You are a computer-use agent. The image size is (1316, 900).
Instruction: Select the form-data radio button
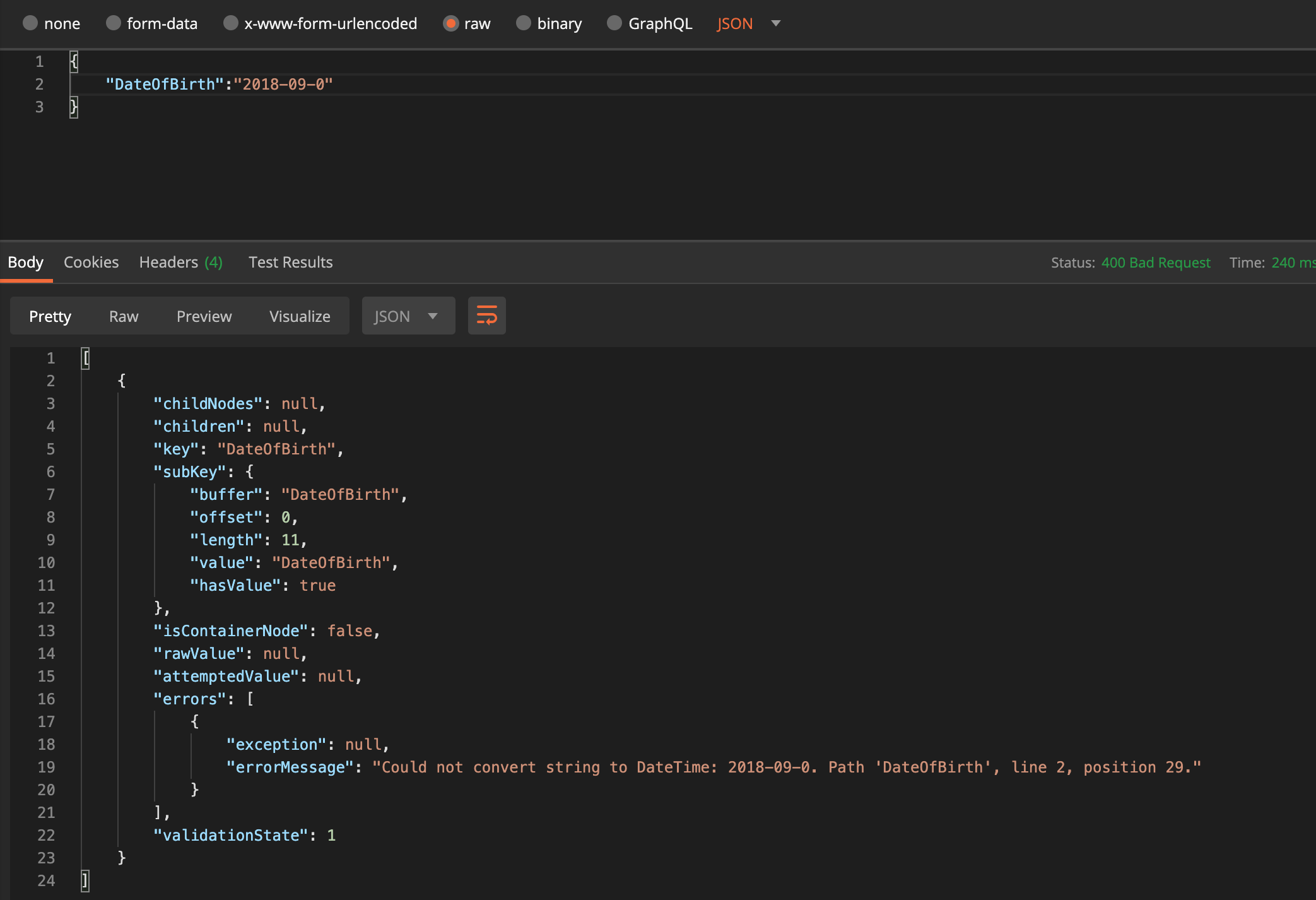pyautogui.click(x=114, y=23)
